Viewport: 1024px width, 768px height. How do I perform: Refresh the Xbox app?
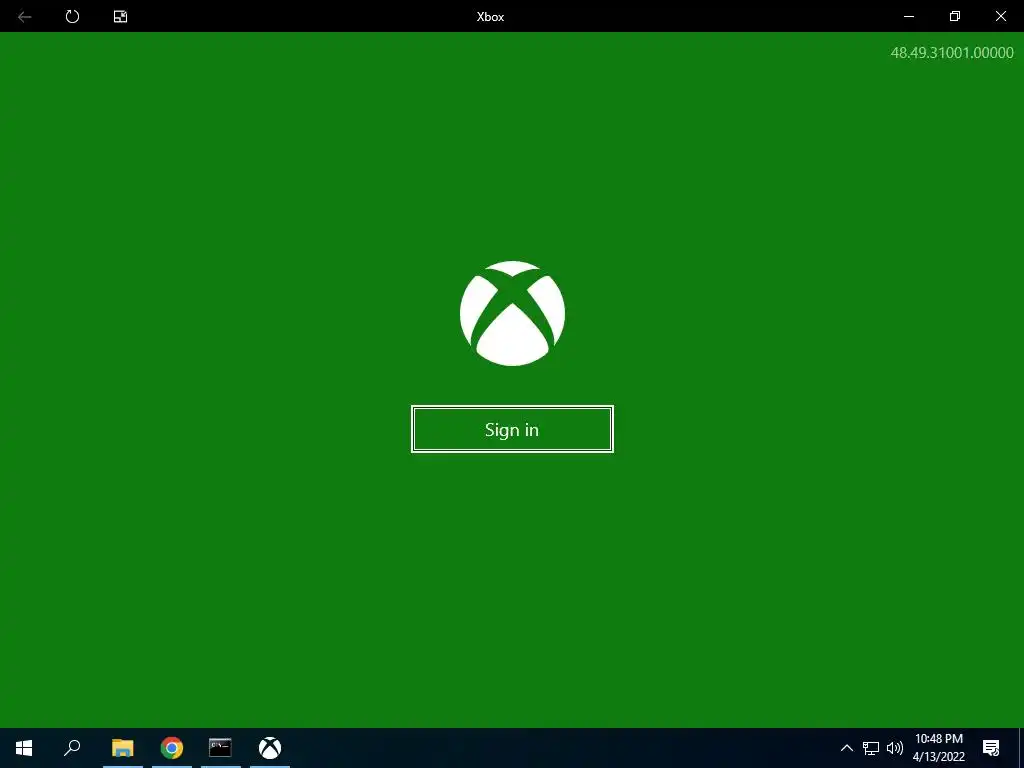72,16
